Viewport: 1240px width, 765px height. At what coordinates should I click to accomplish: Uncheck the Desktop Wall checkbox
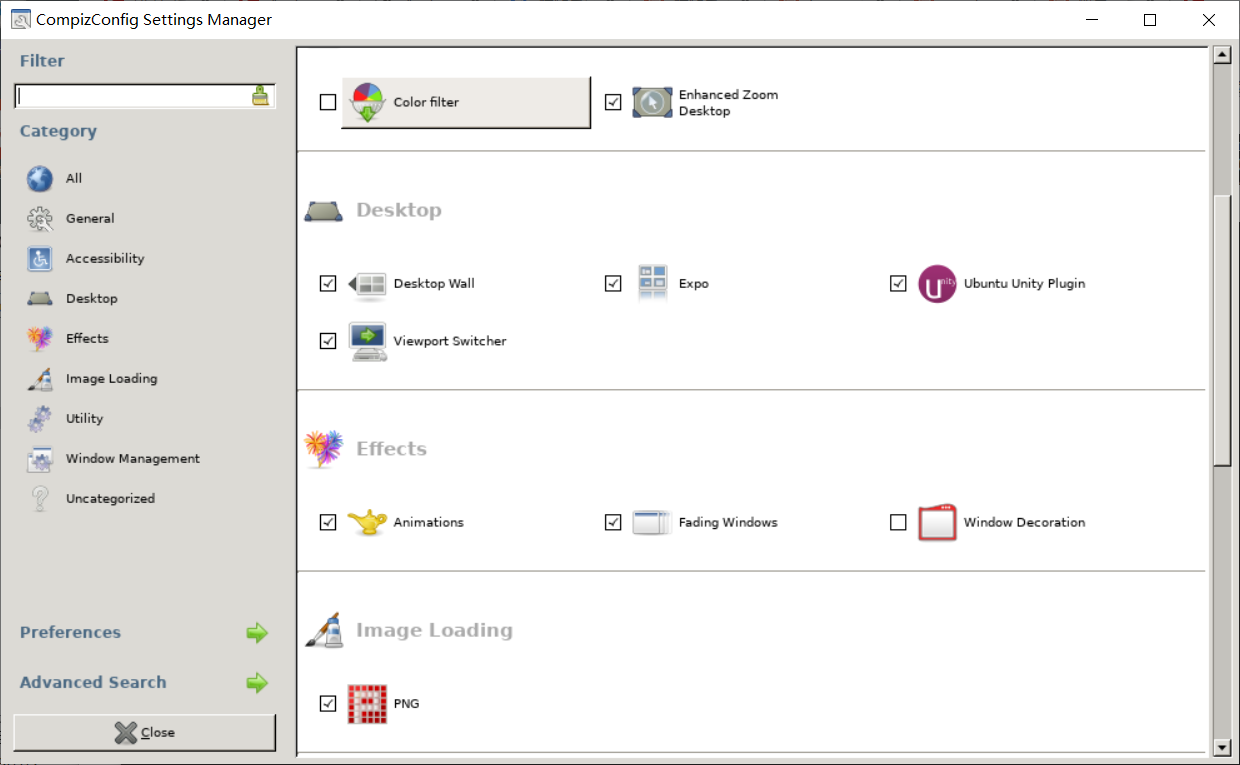pyautogui.click(x=328, y=284)
